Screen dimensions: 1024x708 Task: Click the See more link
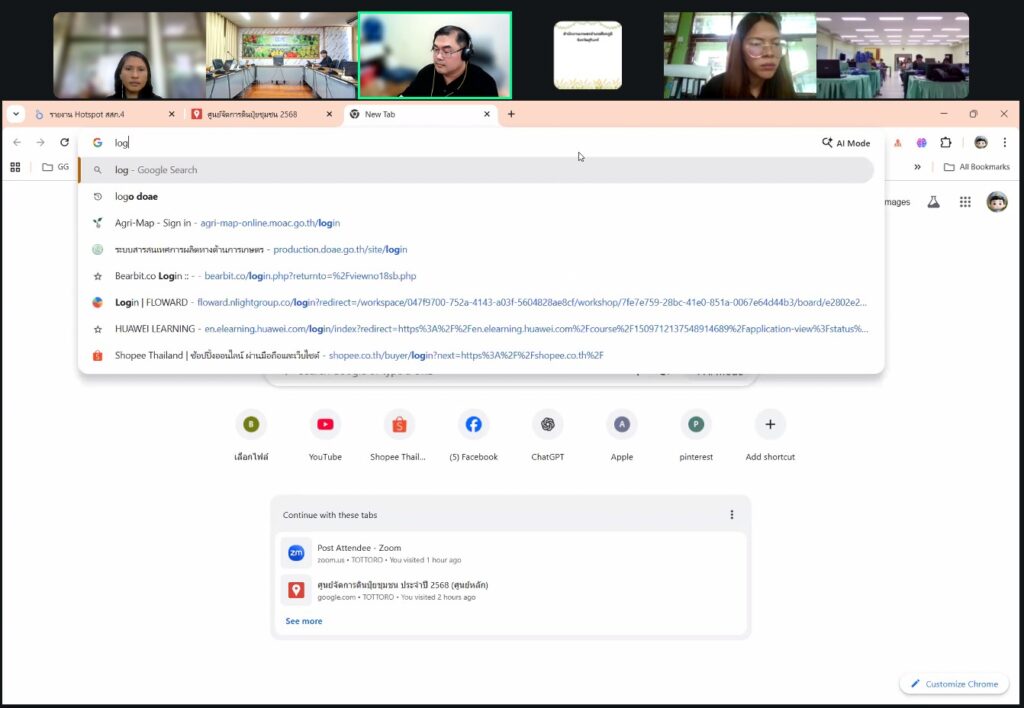[304, 621]
